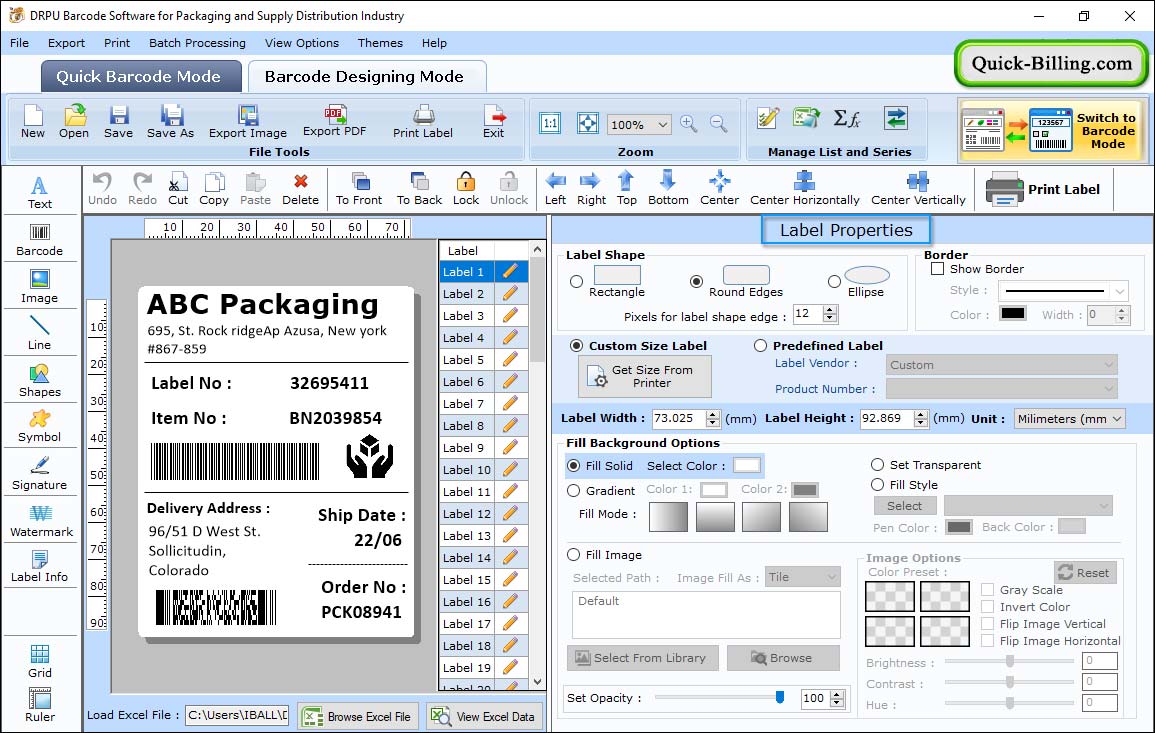Click Print Label in File Tools
This screenshot has height=733, width=1155.
point(423,122)
